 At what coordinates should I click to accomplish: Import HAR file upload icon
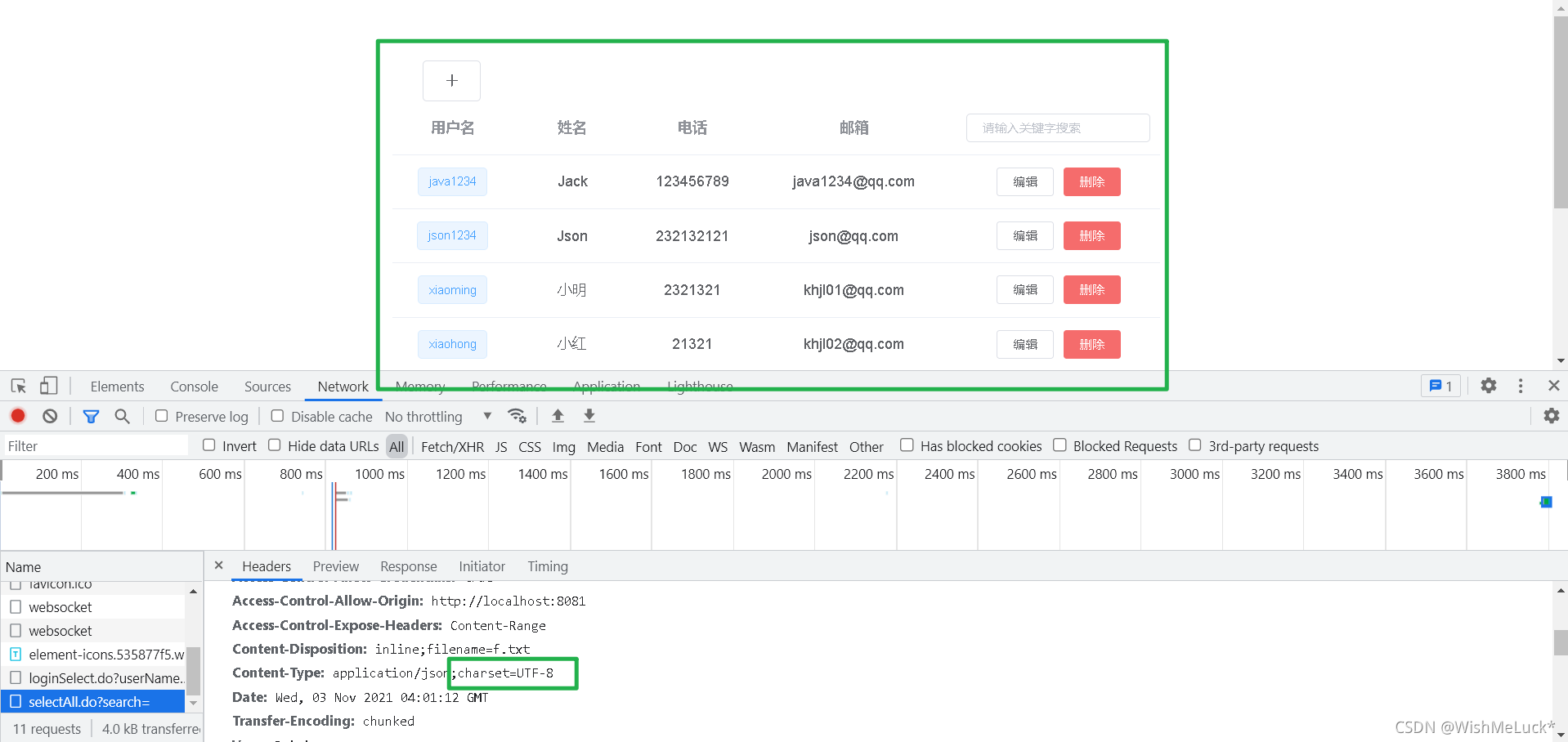click(x=558, y=416)
